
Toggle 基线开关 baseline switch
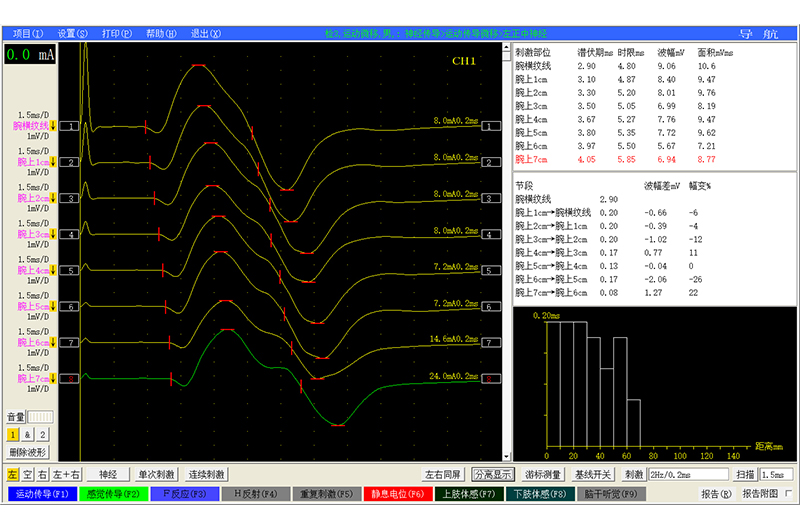click(594, 474)
